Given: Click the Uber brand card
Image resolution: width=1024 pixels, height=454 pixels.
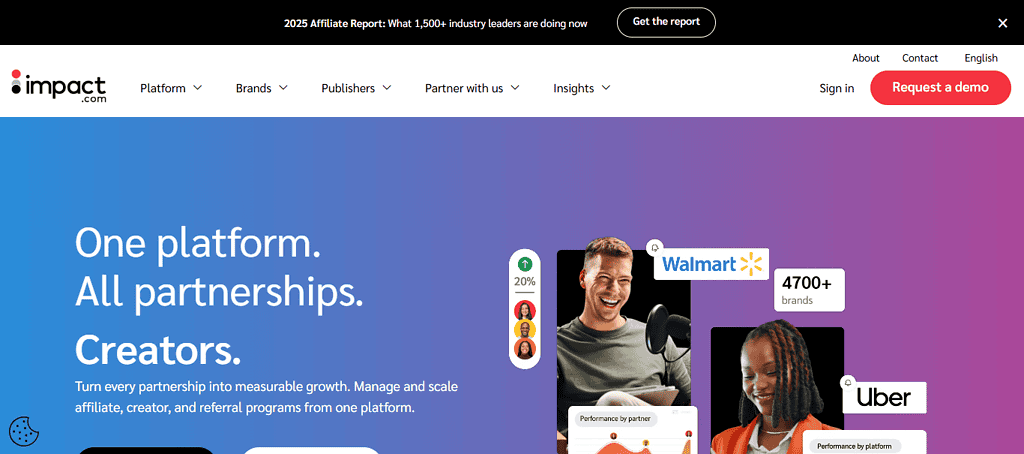Looking at the screenshot, I should pos(884,398).
